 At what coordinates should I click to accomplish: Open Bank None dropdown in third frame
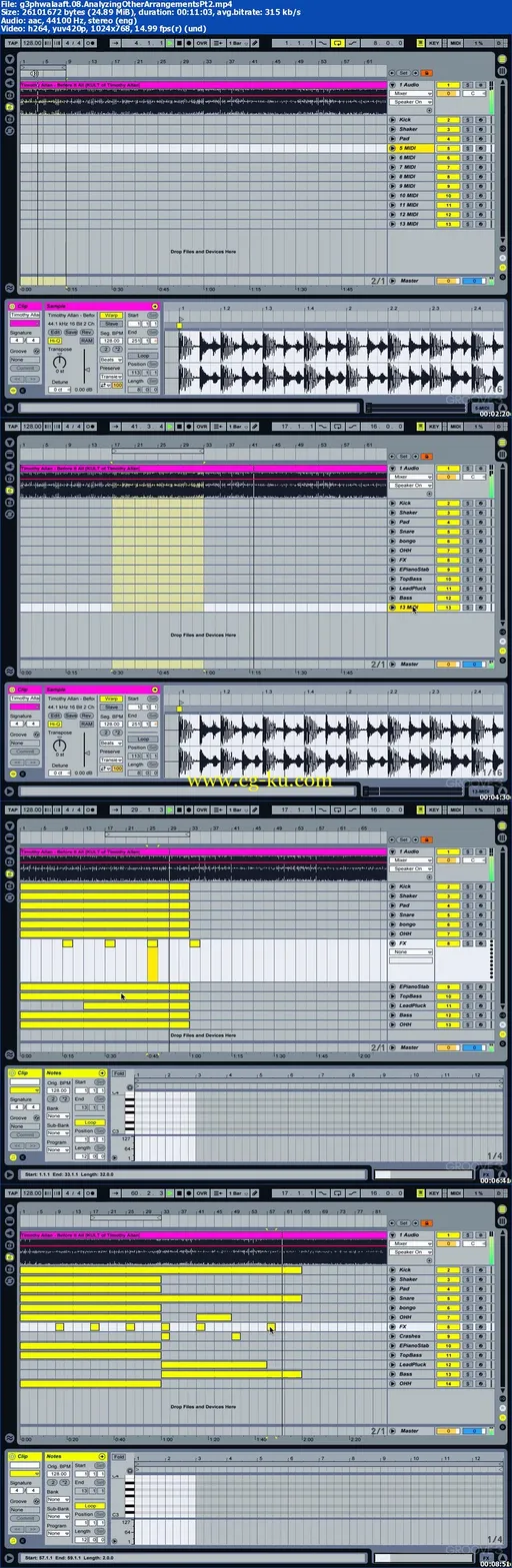[58, 1116]
